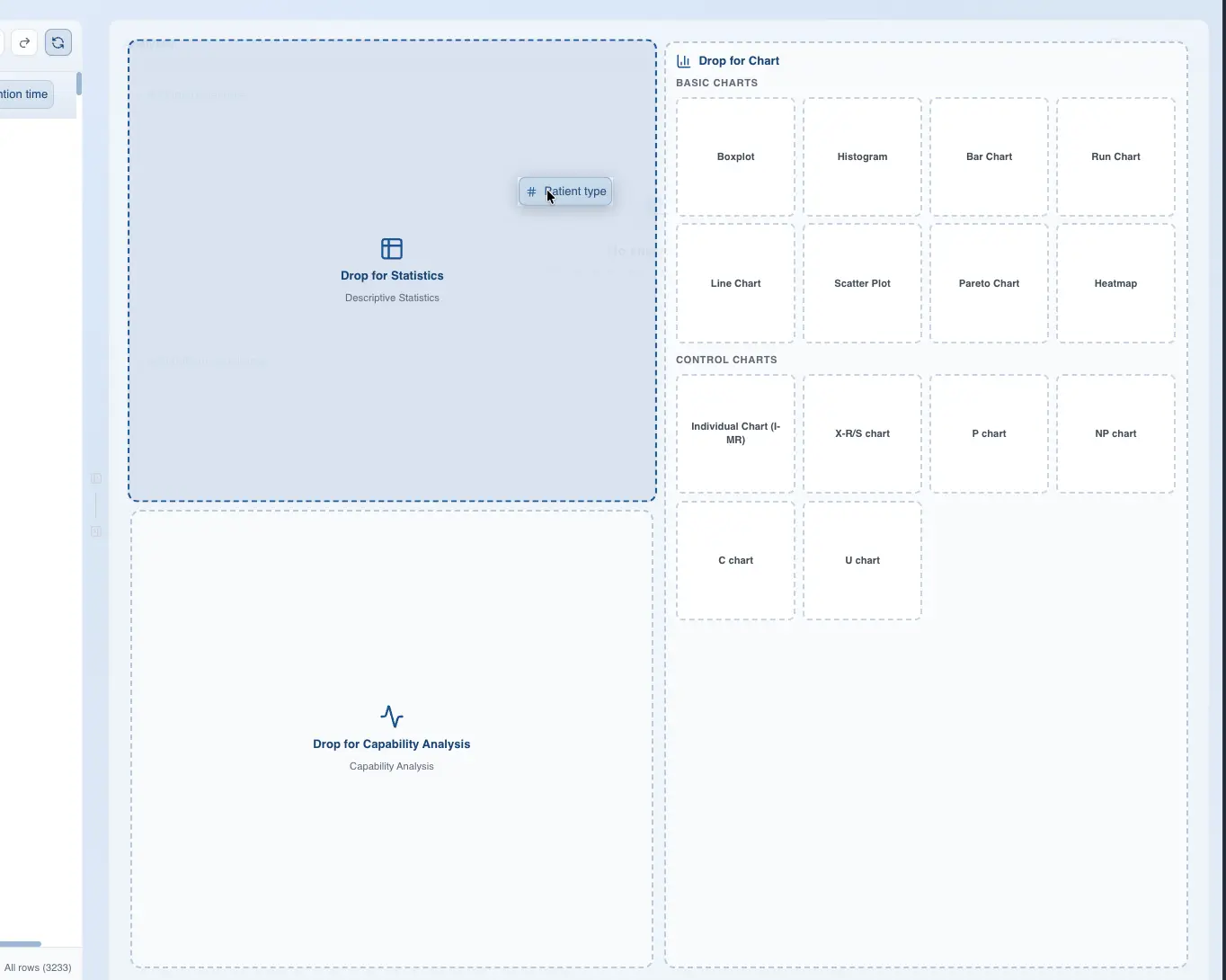The width and height of the screenshot is (1226, 980).
Task: Click the table icon in Drop for Statistics zone
Action: coord(391,248)
